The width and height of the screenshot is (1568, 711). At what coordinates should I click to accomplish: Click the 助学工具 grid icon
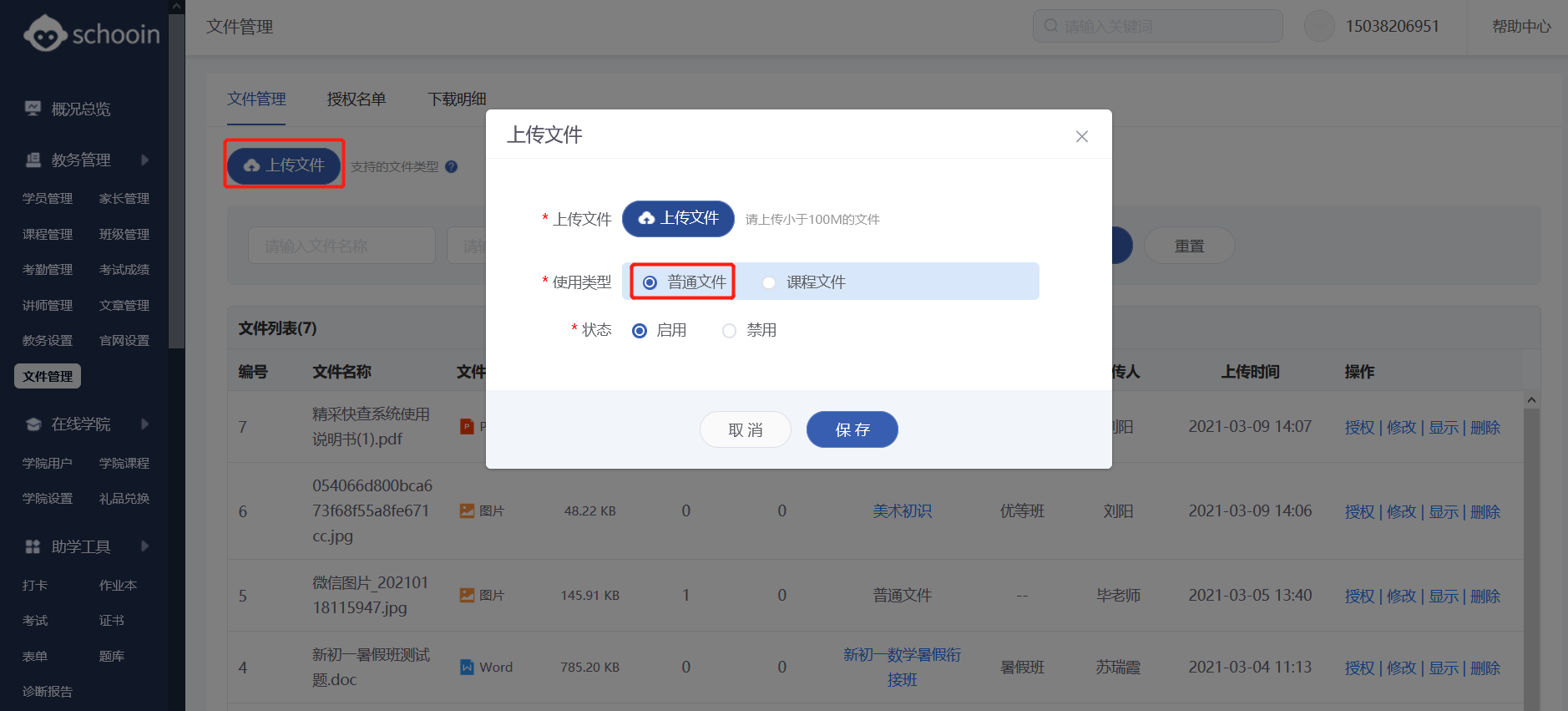(33, 546)
